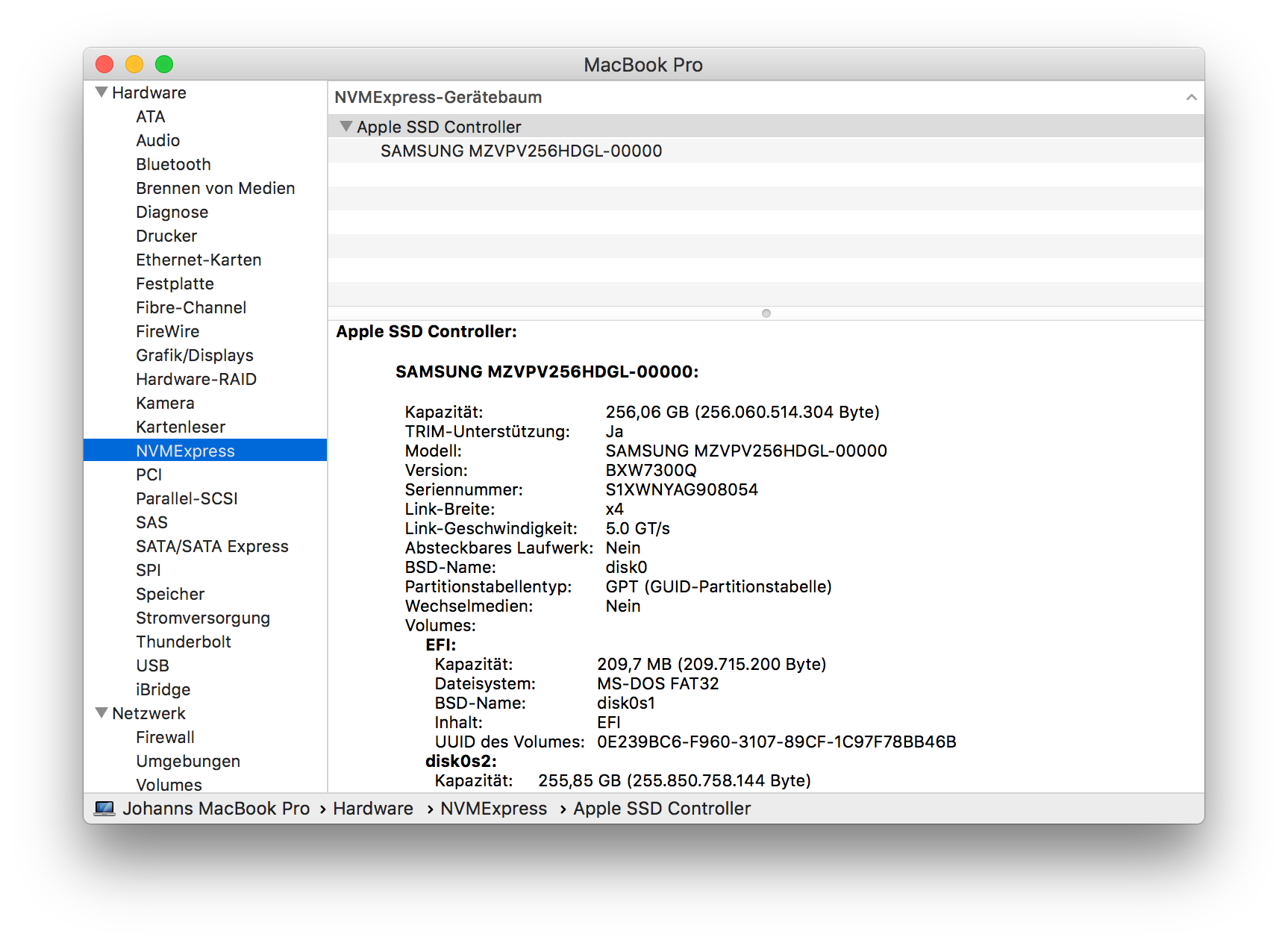The width and height of the screenshot is (1288, 943).
Task: Click Apple SSD Controller in path bar
Action: [662, 809]
